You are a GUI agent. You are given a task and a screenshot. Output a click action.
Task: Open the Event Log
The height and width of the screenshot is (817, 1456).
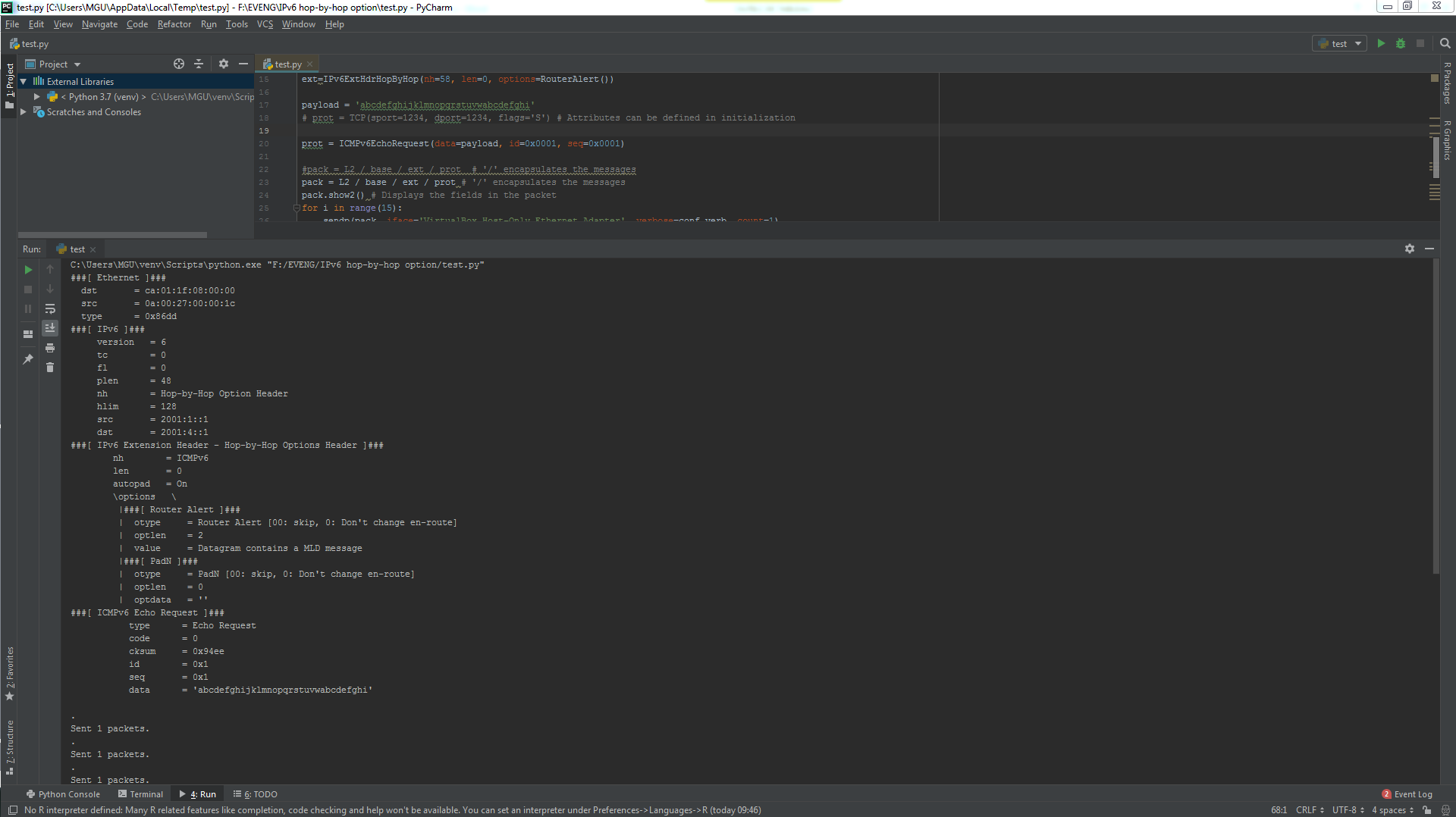coord(1407,794)
